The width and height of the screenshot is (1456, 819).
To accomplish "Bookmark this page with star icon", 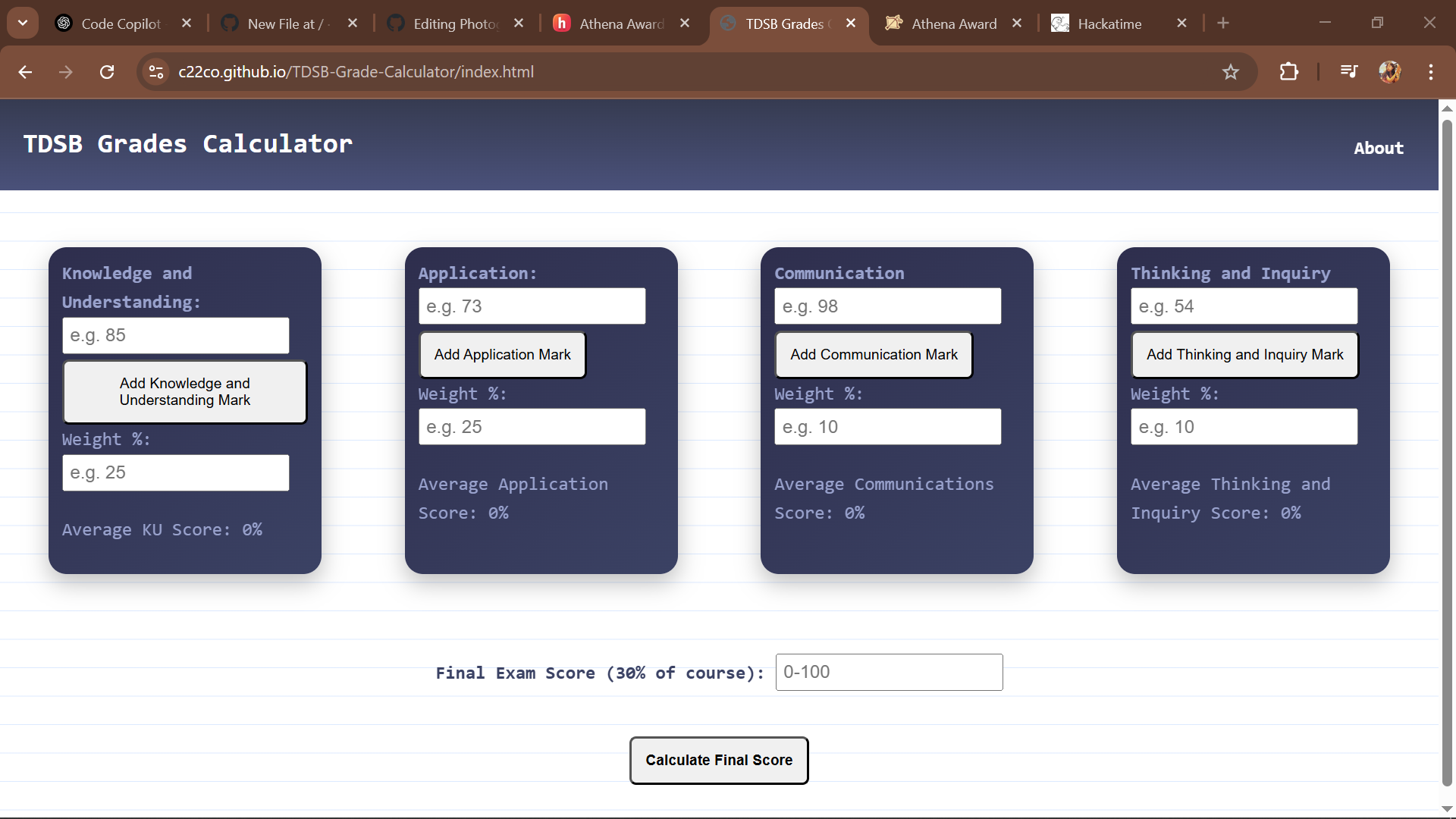I will pos(1231,72).
